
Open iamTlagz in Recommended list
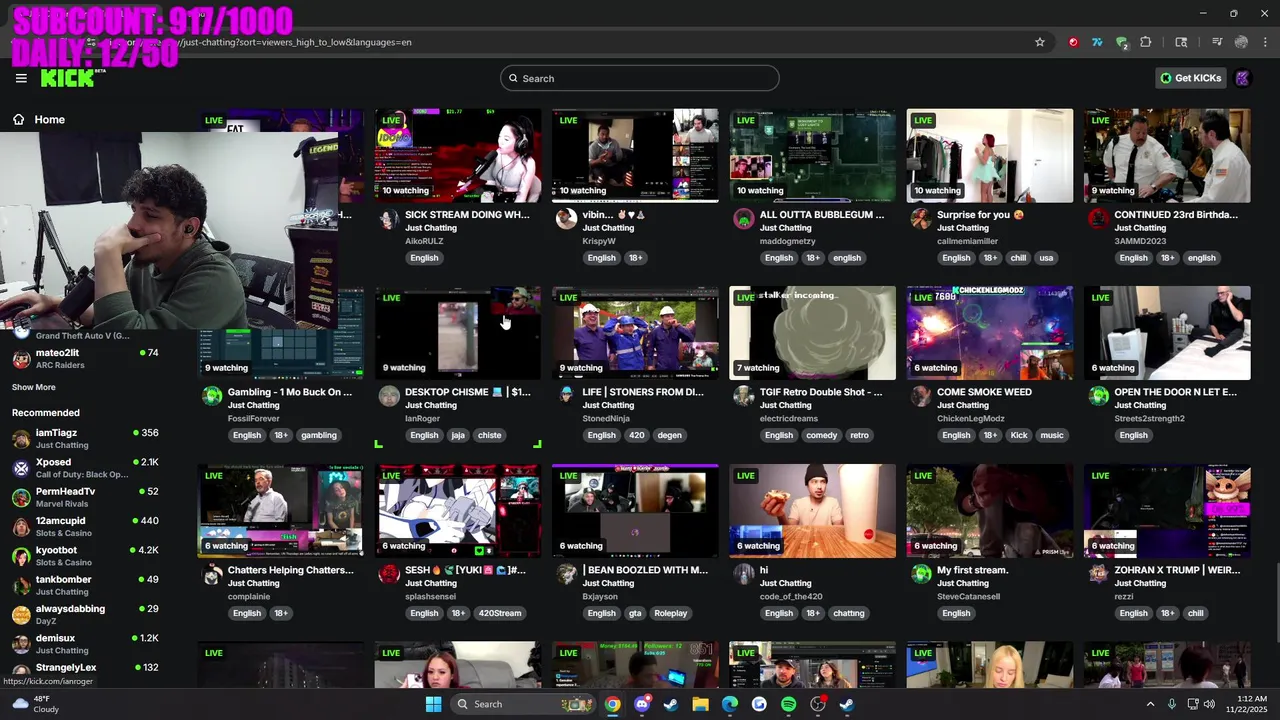point(85,438)
